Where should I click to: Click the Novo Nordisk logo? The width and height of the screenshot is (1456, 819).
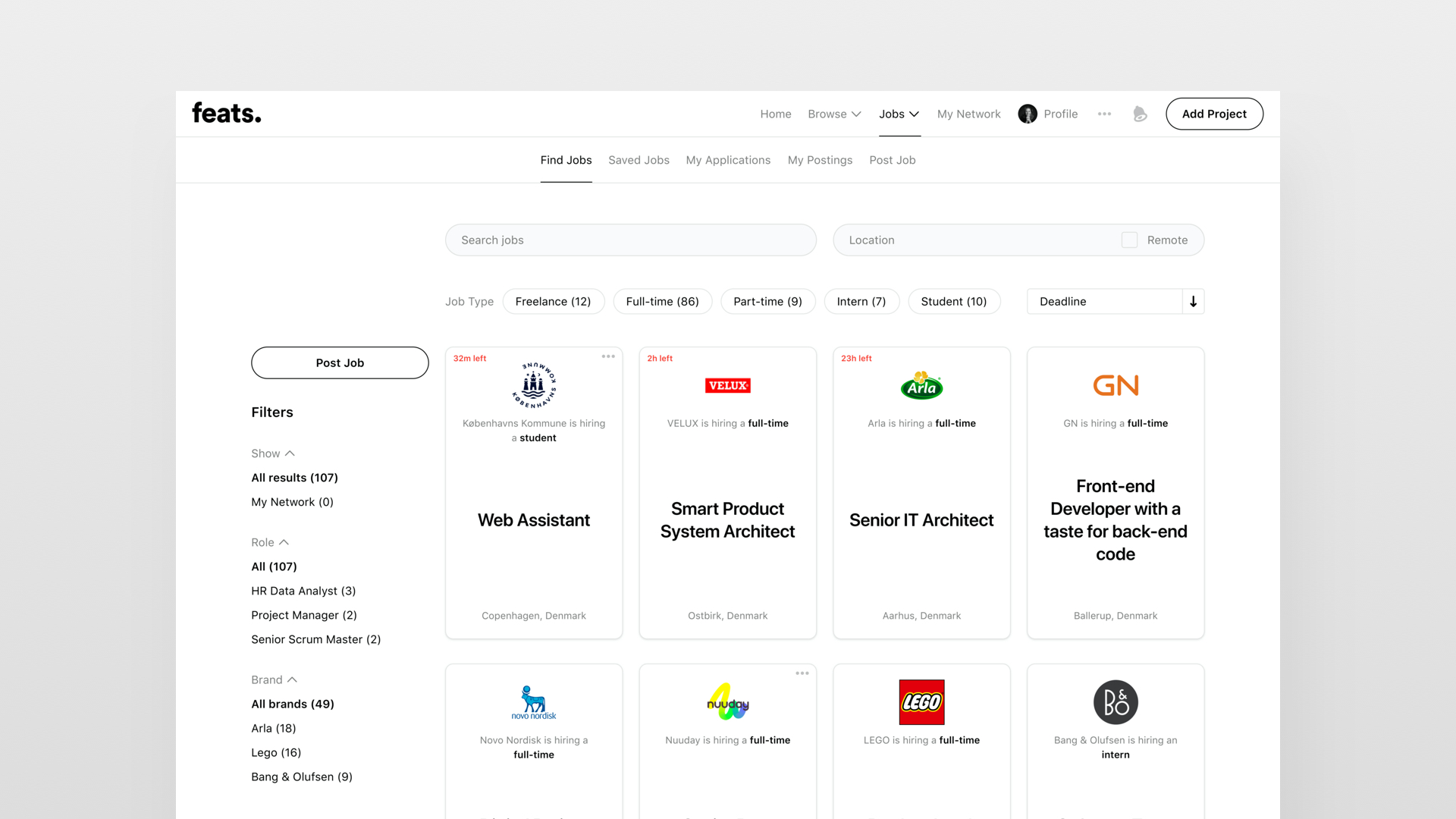[x=534, y=702]
